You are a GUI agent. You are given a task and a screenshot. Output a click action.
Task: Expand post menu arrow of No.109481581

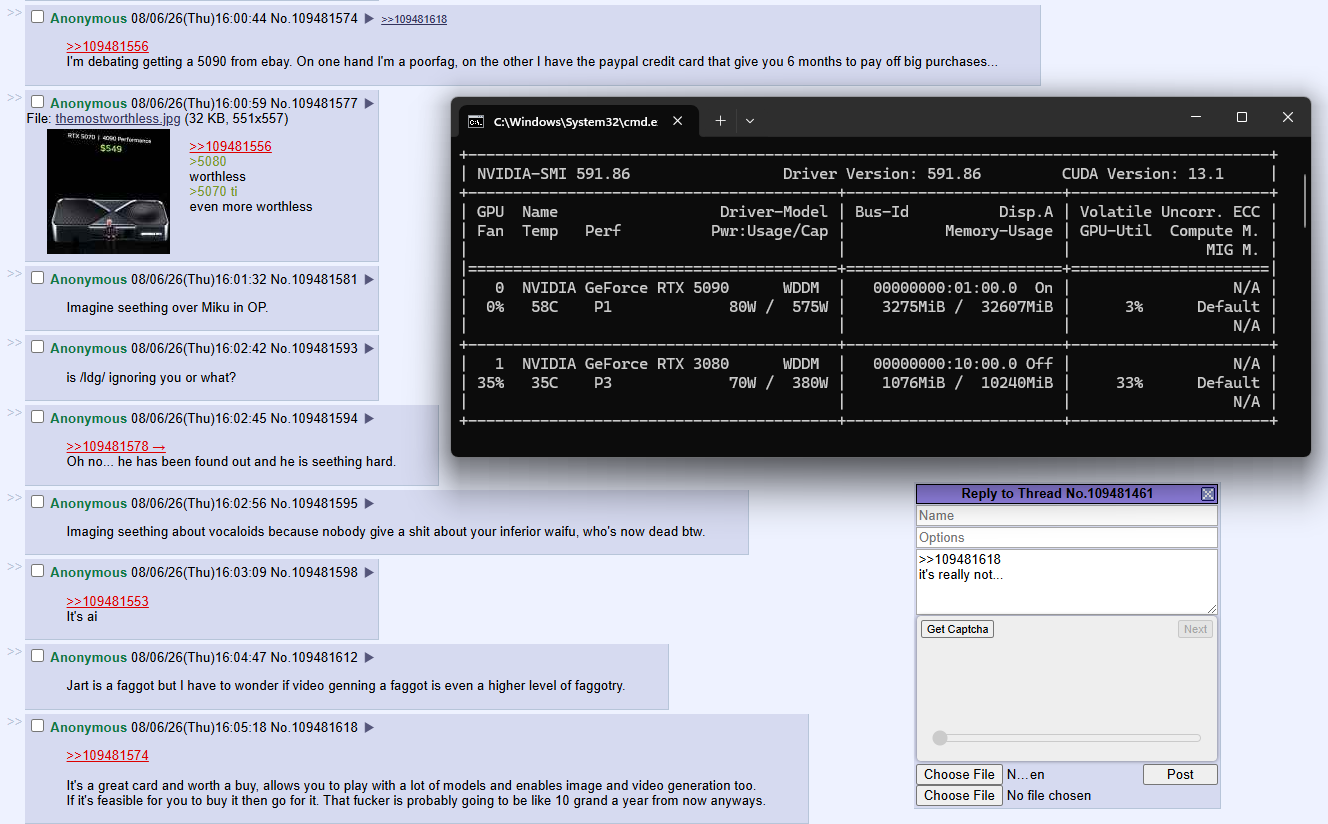(369, 279)
